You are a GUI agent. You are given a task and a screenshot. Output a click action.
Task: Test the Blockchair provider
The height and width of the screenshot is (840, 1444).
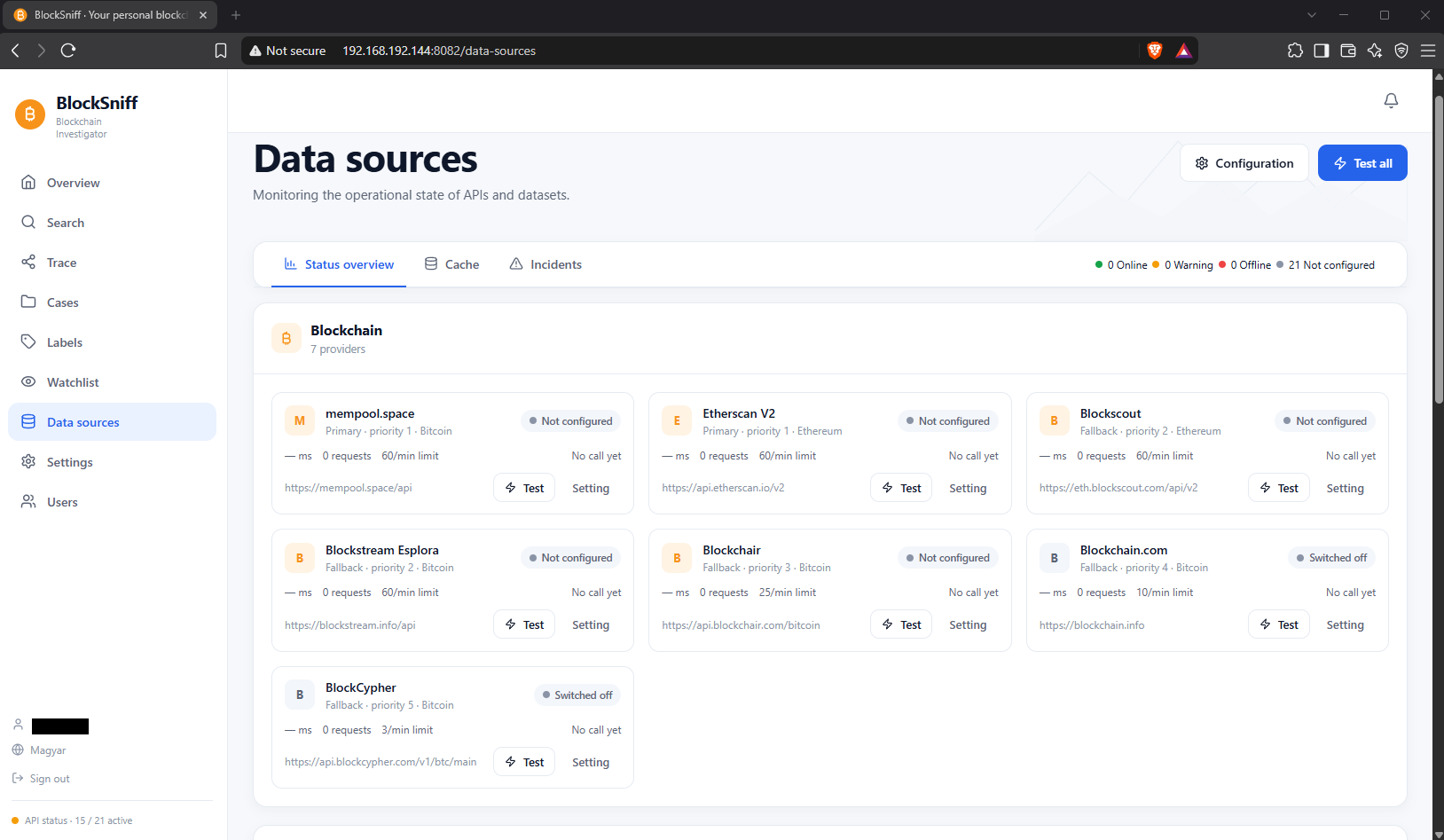[x=901, y=624]
